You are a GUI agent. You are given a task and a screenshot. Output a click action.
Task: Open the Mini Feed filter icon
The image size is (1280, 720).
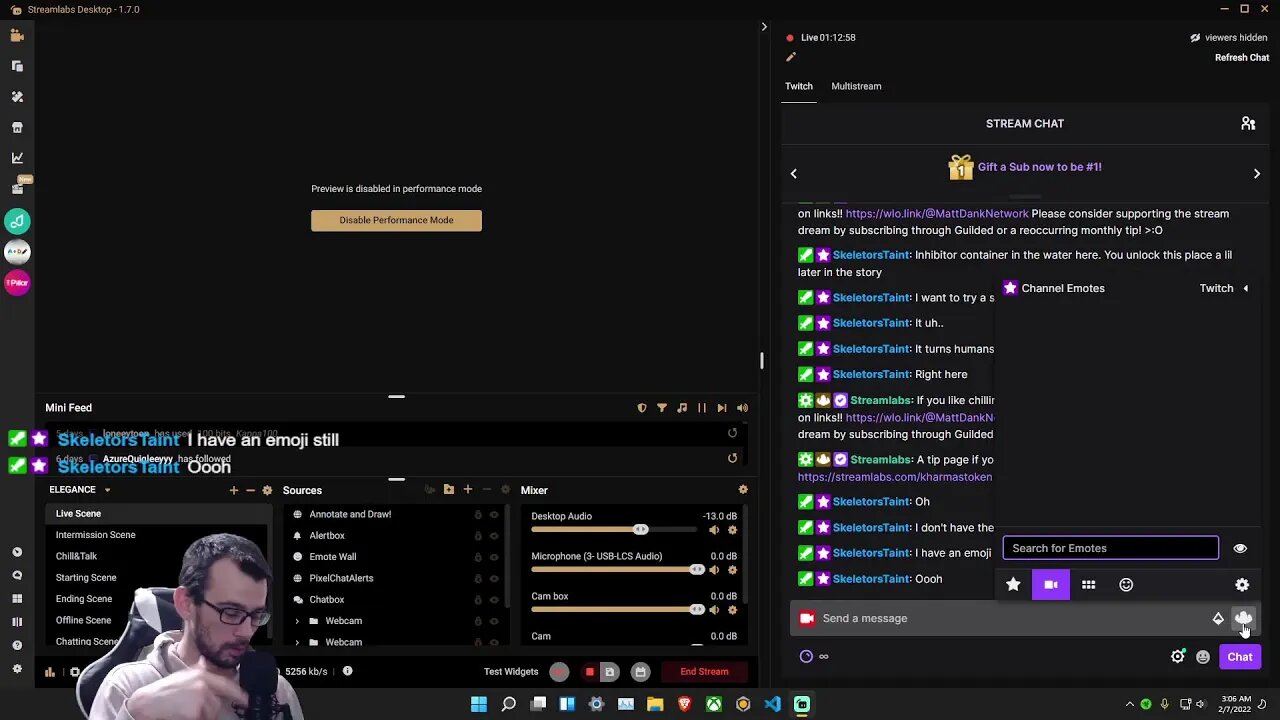tap(662, 408)
